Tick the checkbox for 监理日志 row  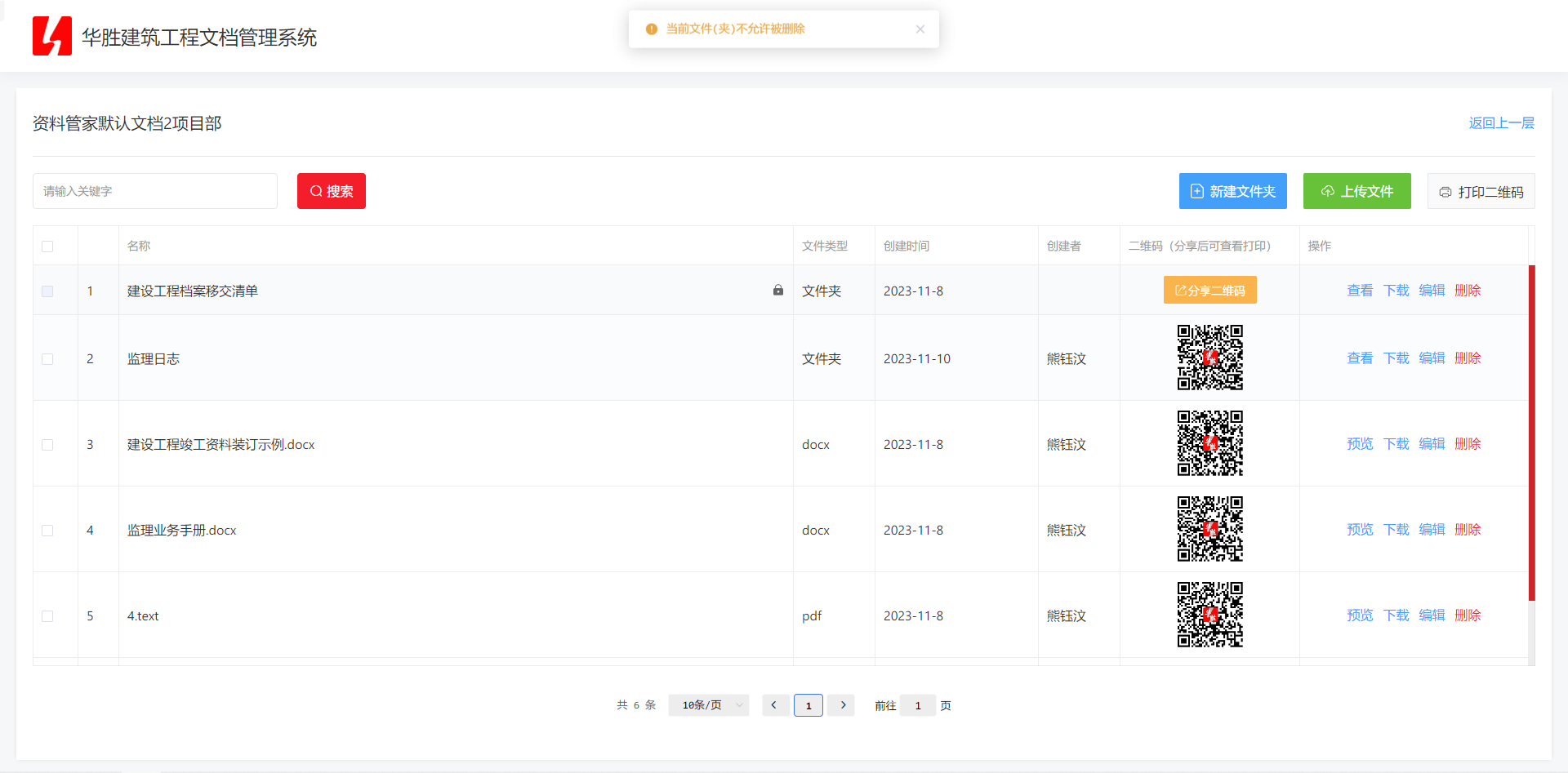47,359
